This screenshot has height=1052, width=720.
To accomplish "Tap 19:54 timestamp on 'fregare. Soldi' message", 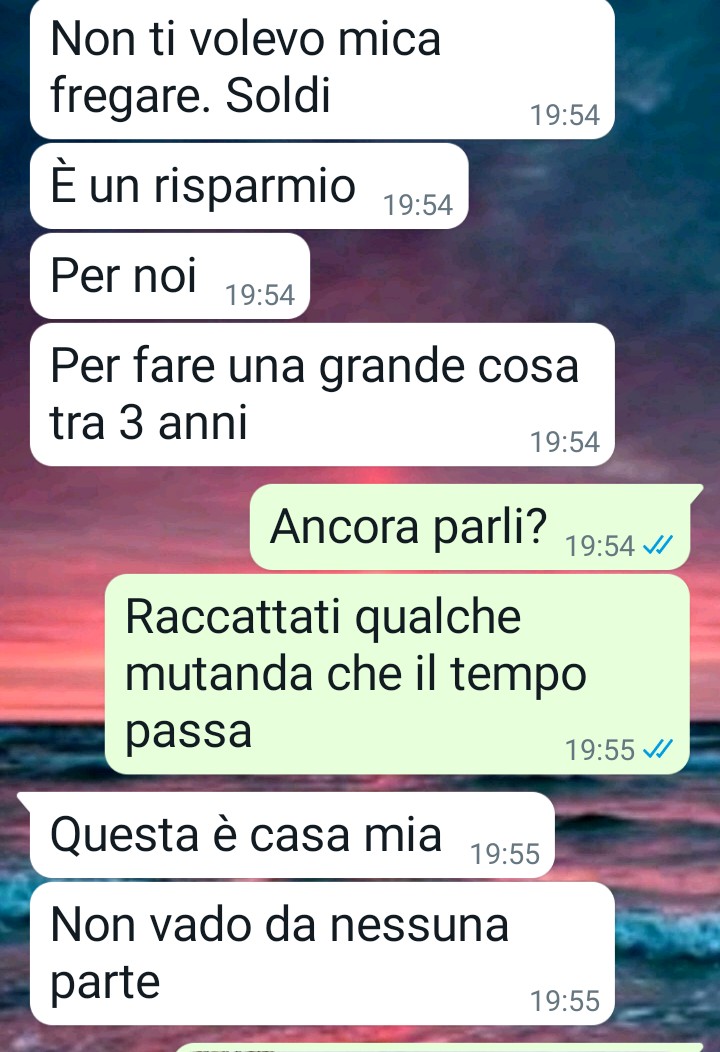I will 565,115.
